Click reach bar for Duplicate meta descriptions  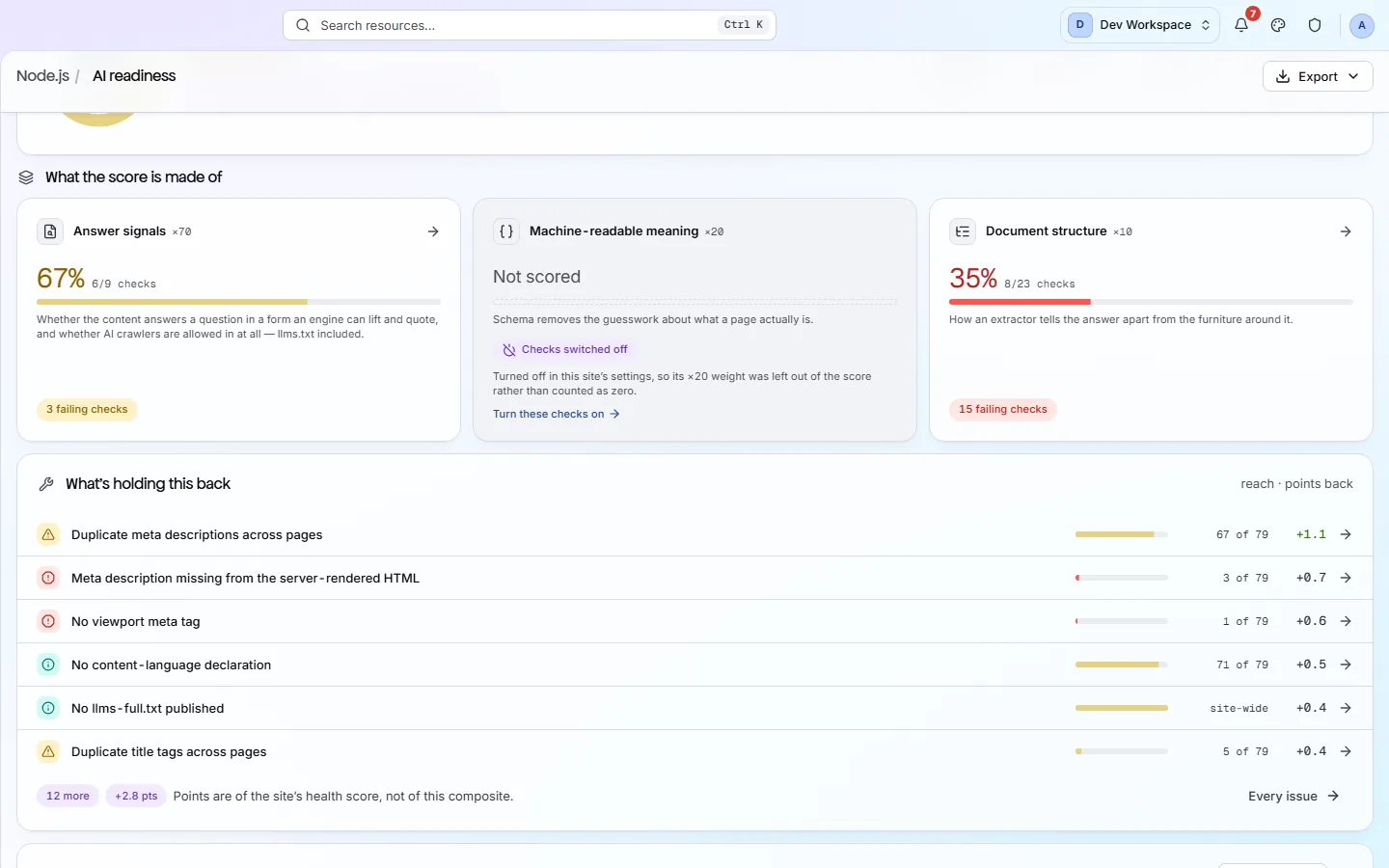[x=1122, y=534]
